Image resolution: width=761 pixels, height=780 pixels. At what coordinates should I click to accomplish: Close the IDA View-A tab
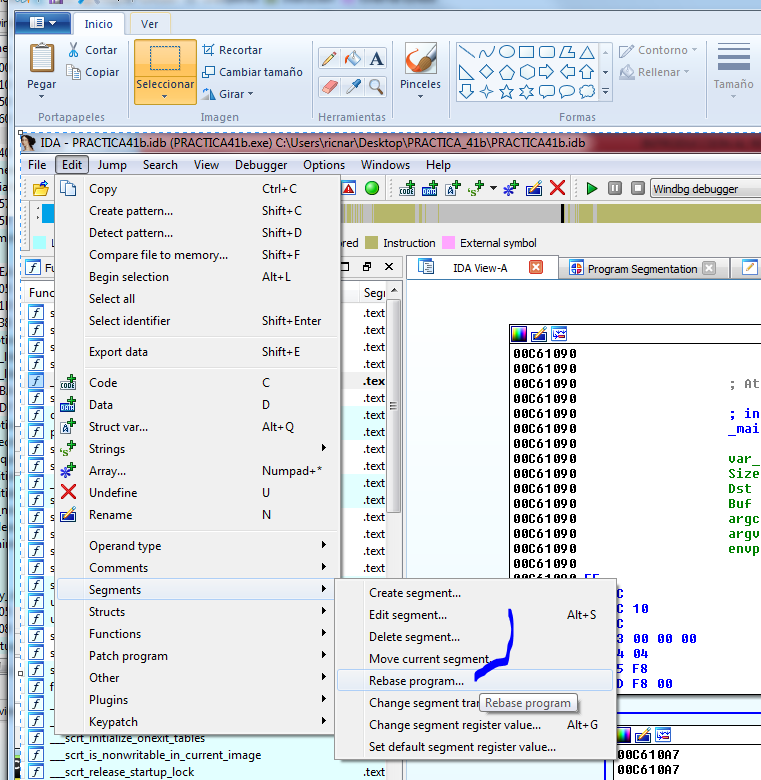click(536, 268)
